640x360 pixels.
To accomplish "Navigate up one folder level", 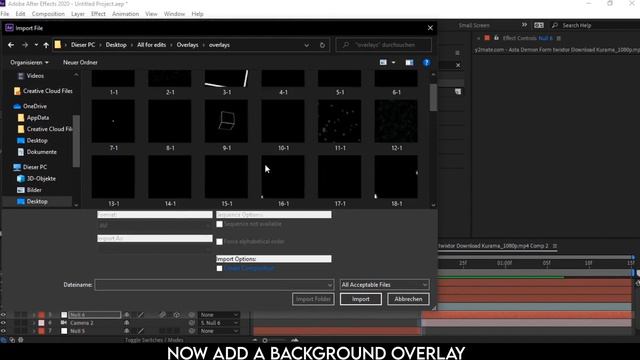I will (46, 45).
